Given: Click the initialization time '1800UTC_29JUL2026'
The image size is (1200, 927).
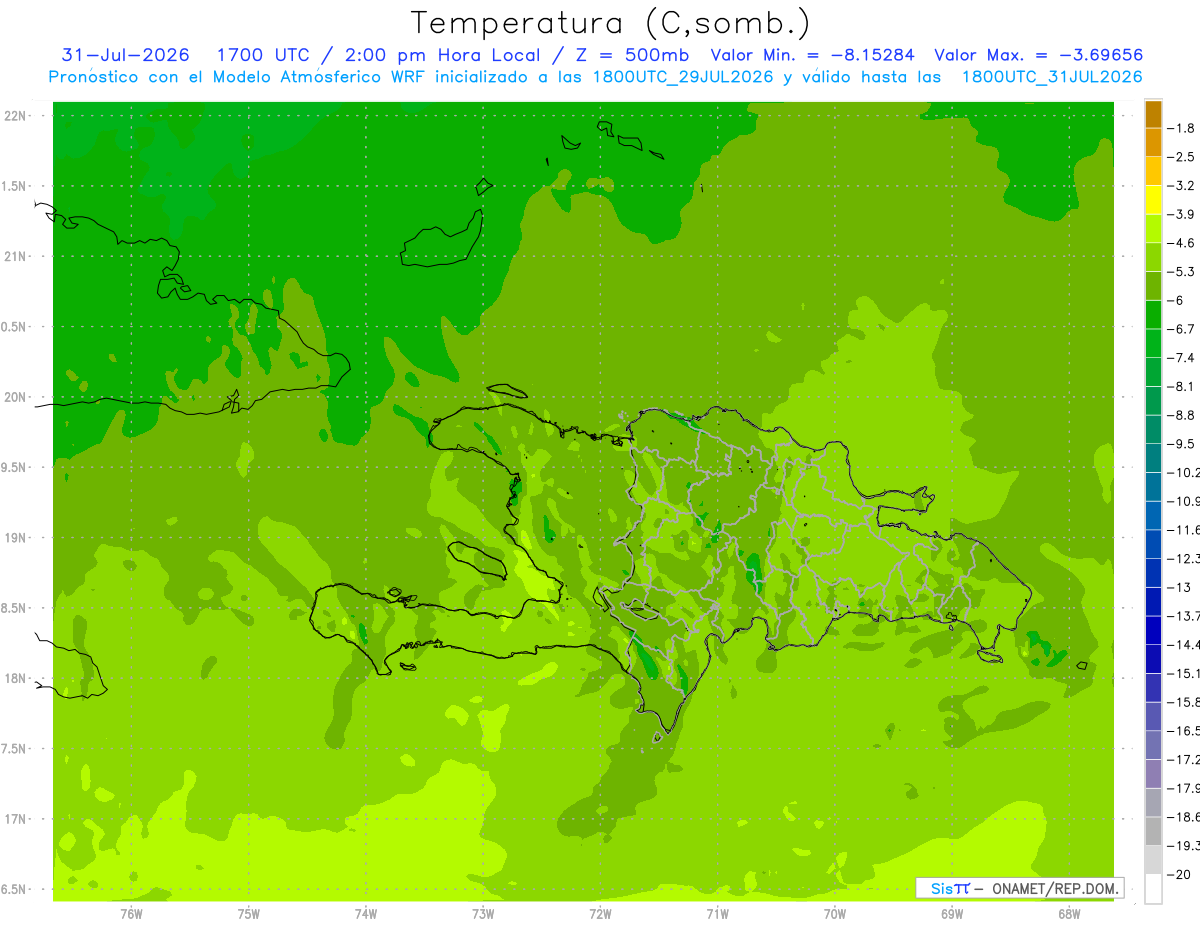Looking at the screenshot, I should [682, 77].
